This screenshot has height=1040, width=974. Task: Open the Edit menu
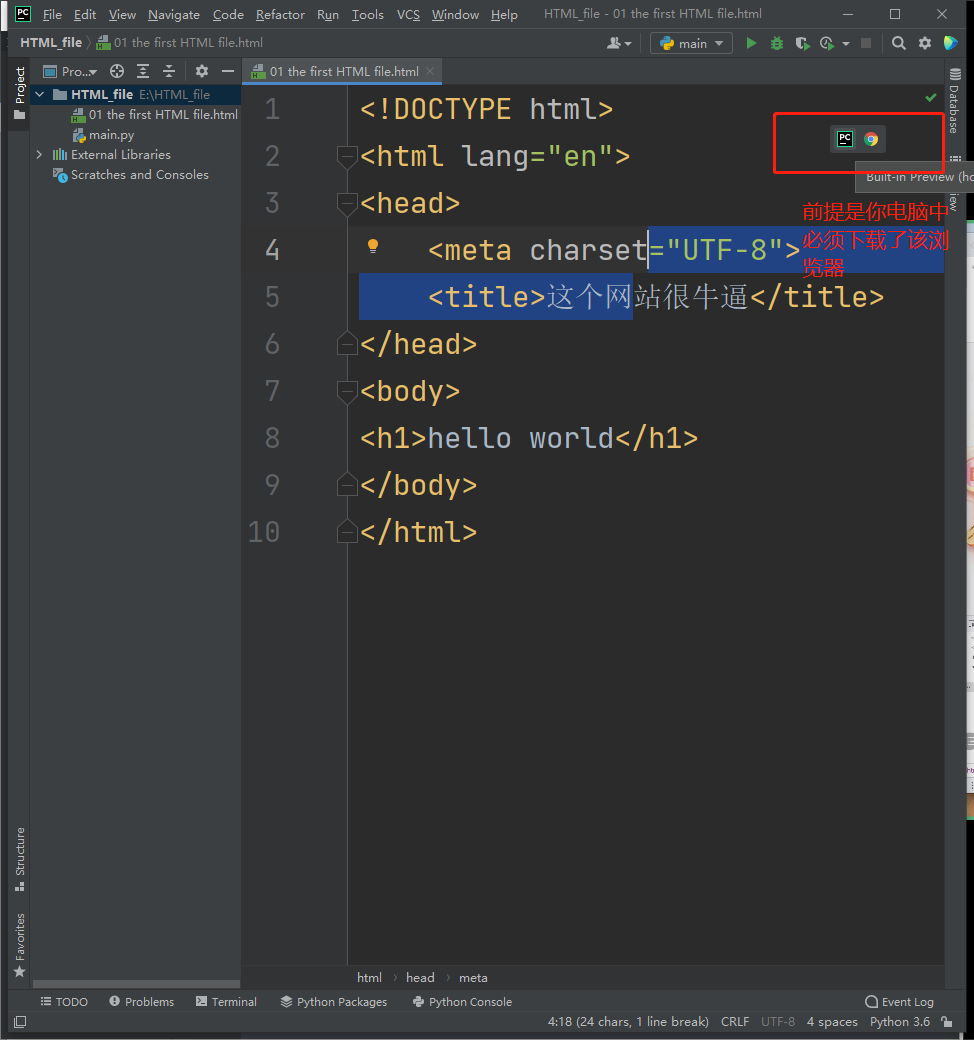(84, 14)
